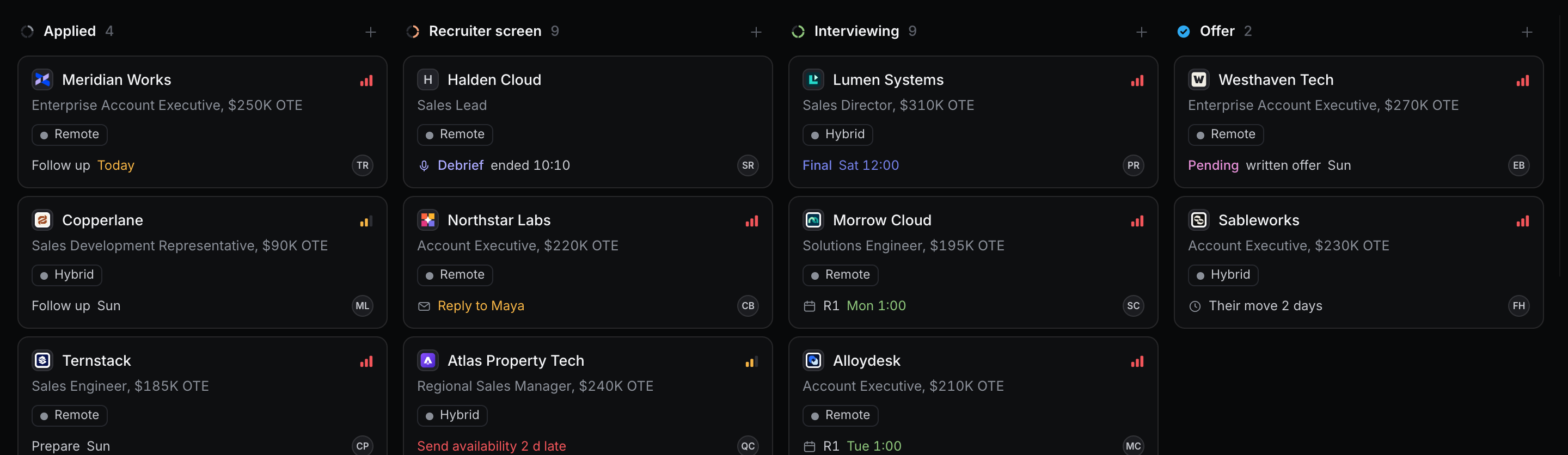The width and height of the screenshot is (1568, 455).
Task: Click the microphone icon beside Debrief
Action: pos(424,166)
